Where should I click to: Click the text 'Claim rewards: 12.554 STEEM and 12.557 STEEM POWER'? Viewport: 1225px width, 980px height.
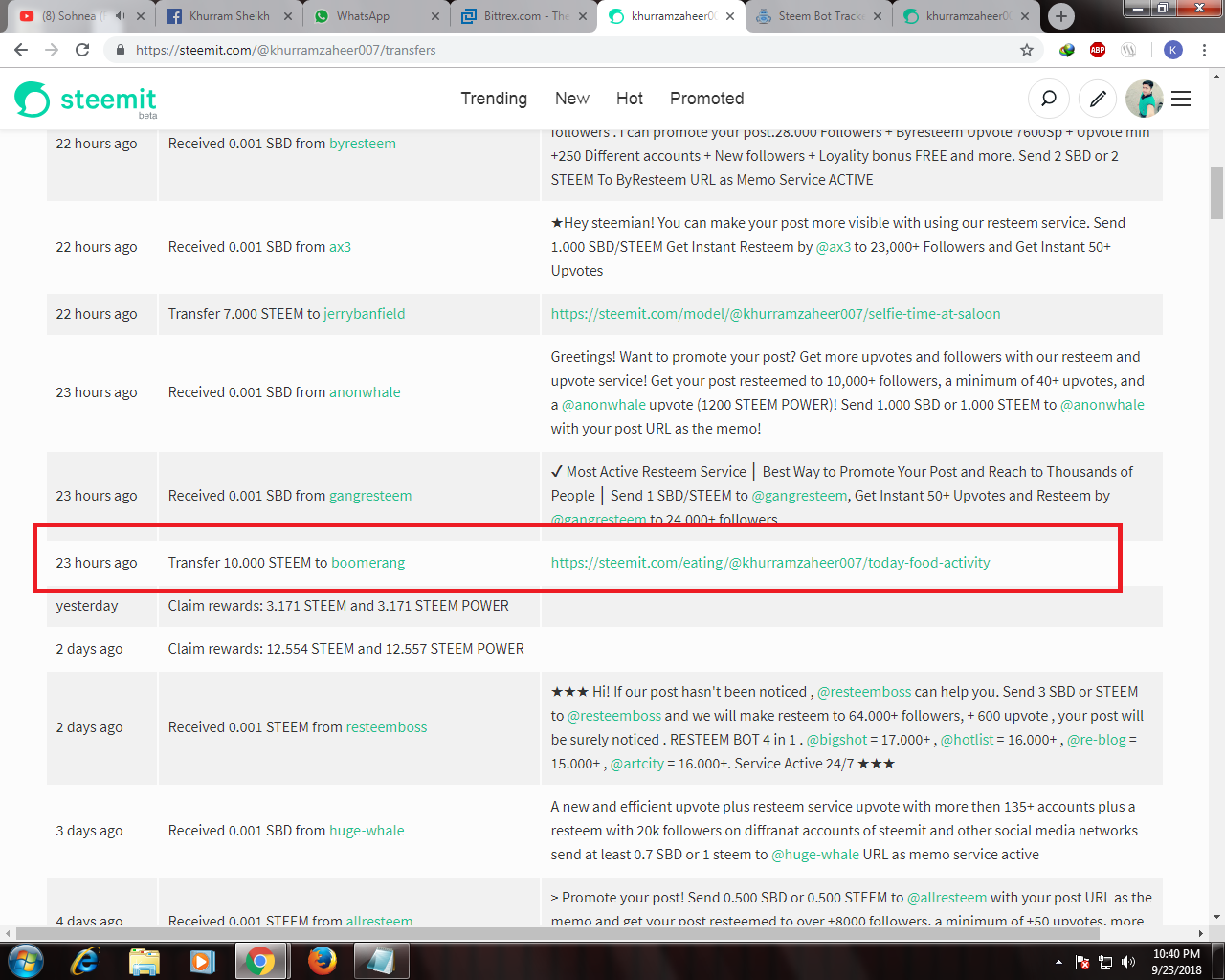tap(346, 649)
